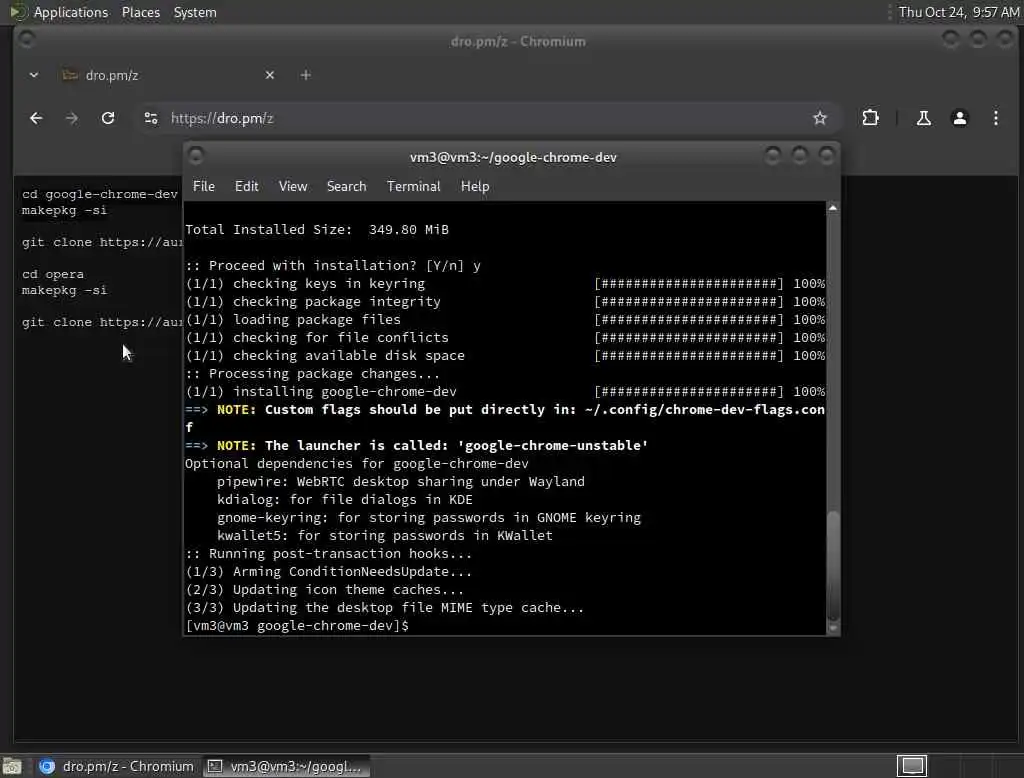The image size is (1024, 778).
Task: Open terminal File menu
Action: (x=204, y=186)
